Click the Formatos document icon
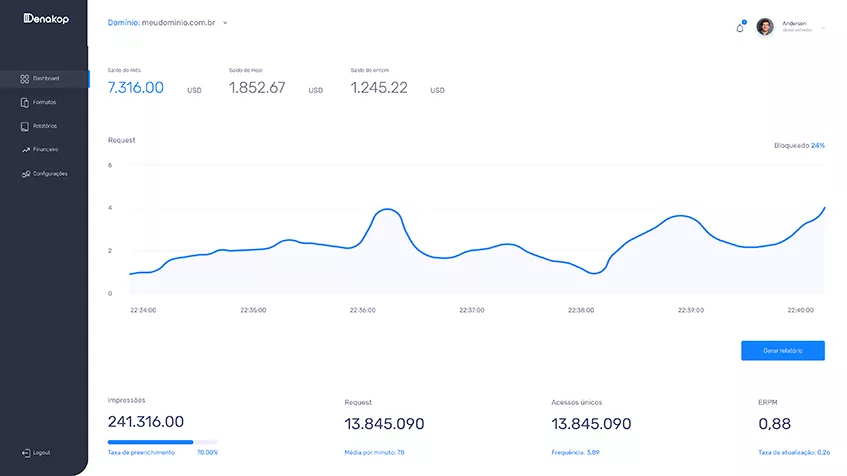847x476 pixels. point(24,102)
